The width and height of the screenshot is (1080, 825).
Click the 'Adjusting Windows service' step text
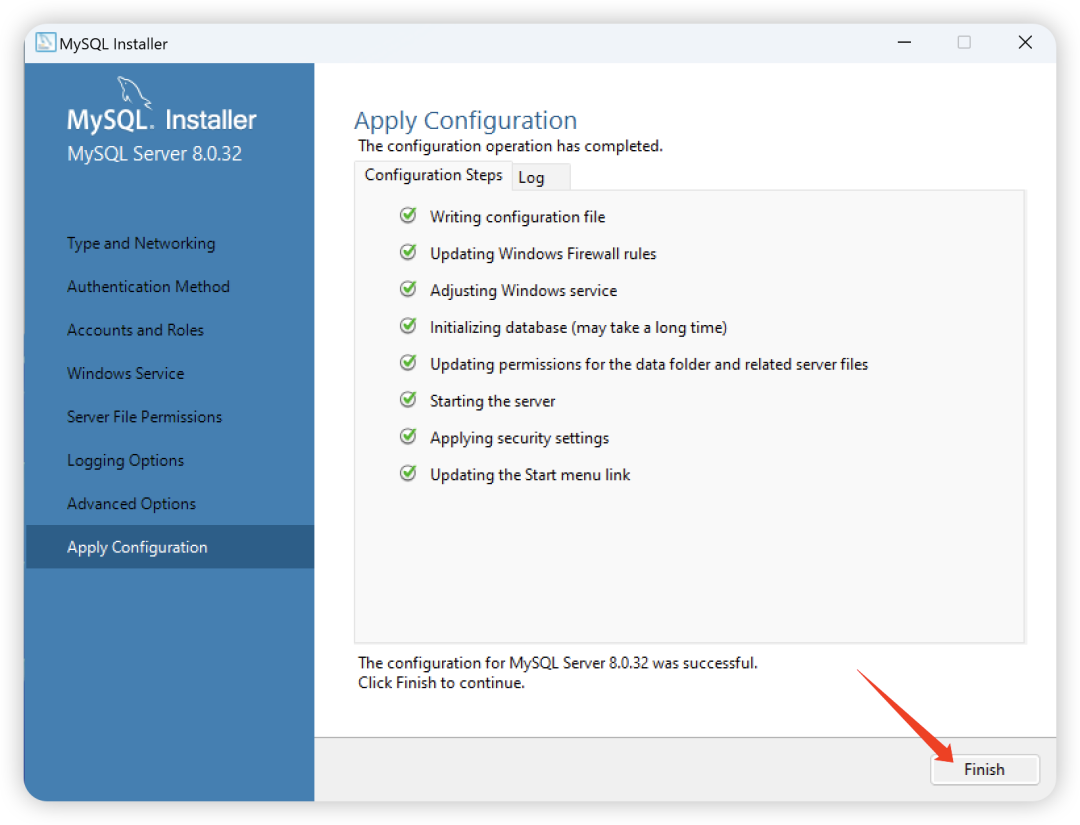(x=523, y=291)
